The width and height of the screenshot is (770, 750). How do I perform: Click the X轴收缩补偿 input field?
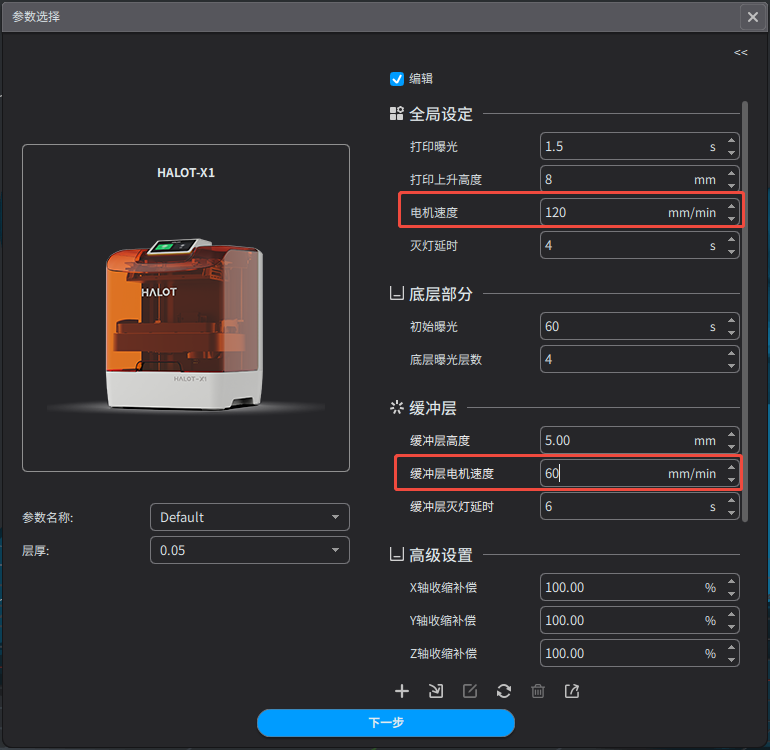639,587
